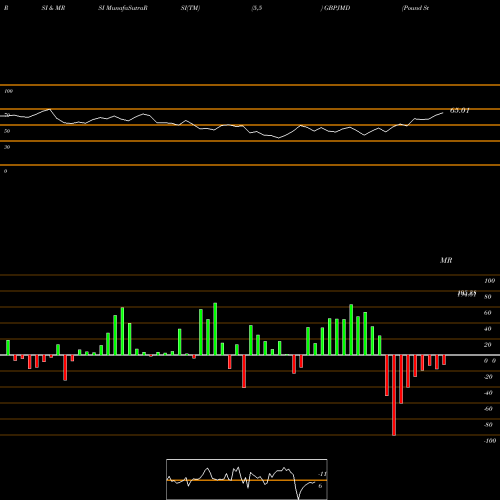
Task: Click the 'SI MunafaSutraR' header text
Action: pos(123,8)
